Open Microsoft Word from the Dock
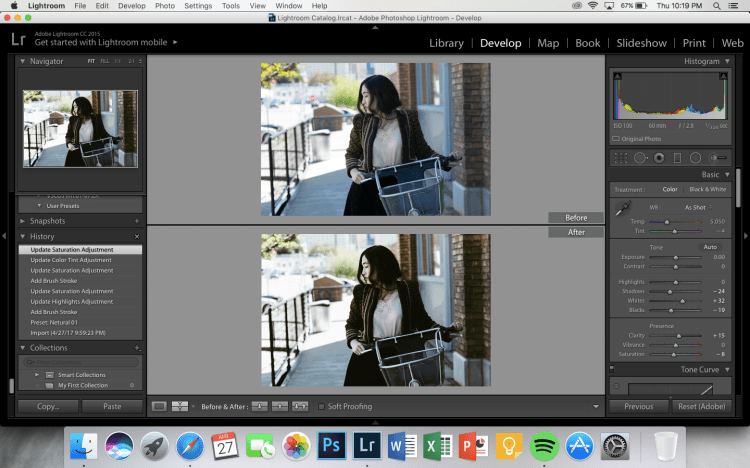 tap(402, 446)
